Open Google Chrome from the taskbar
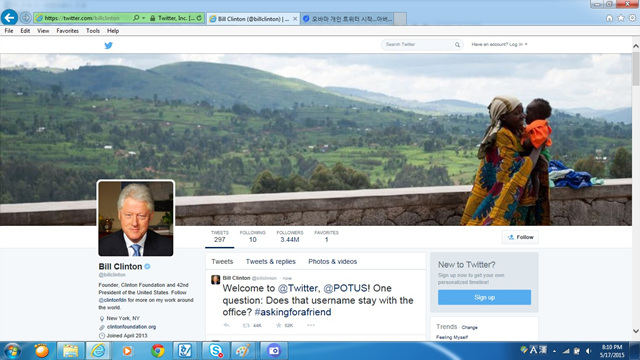 point(158,351)
